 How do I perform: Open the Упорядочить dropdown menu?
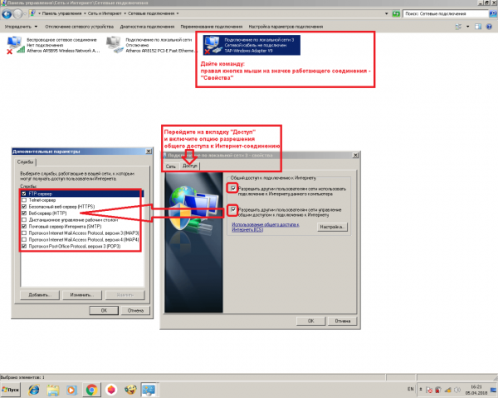coord(21,27)
